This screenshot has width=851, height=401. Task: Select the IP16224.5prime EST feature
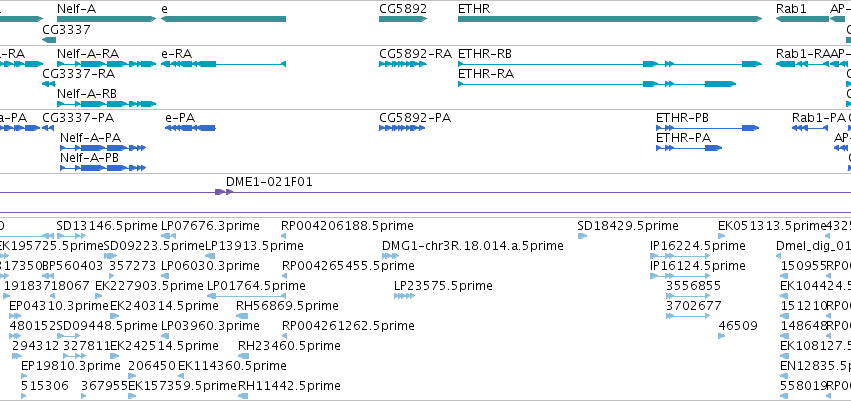pos(680,256)
